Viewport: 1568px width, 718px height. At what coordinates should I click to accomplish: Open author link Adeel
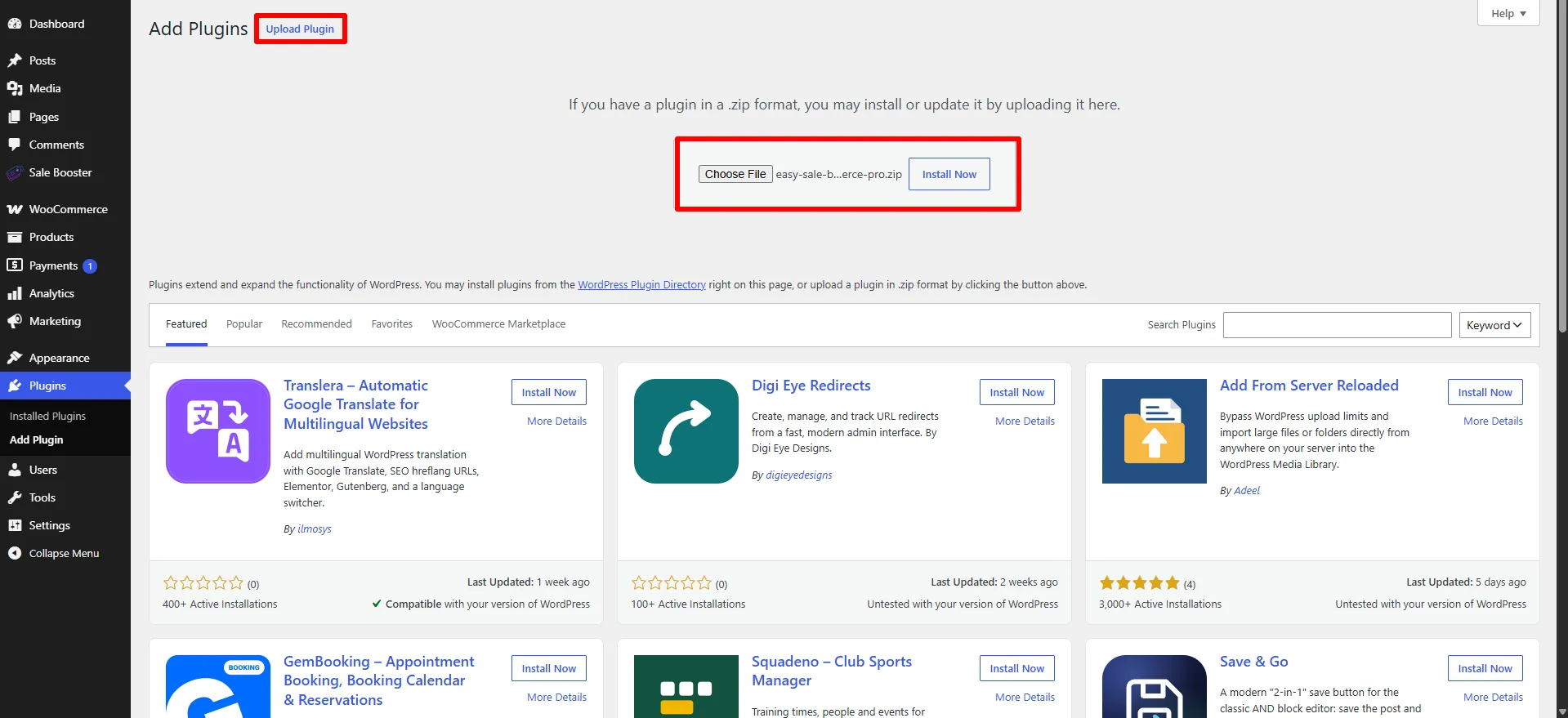pyautogui.click(x=1247, y=491)
